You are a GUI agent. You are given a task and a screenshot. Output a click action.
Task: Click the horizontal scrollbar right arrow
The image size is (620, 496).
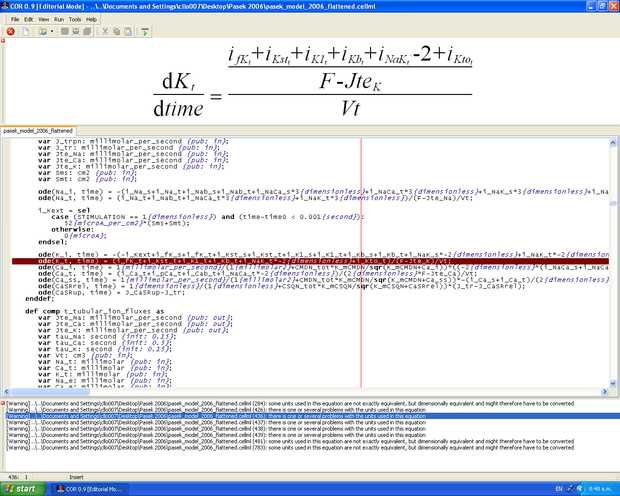click(x=605, y=392)
